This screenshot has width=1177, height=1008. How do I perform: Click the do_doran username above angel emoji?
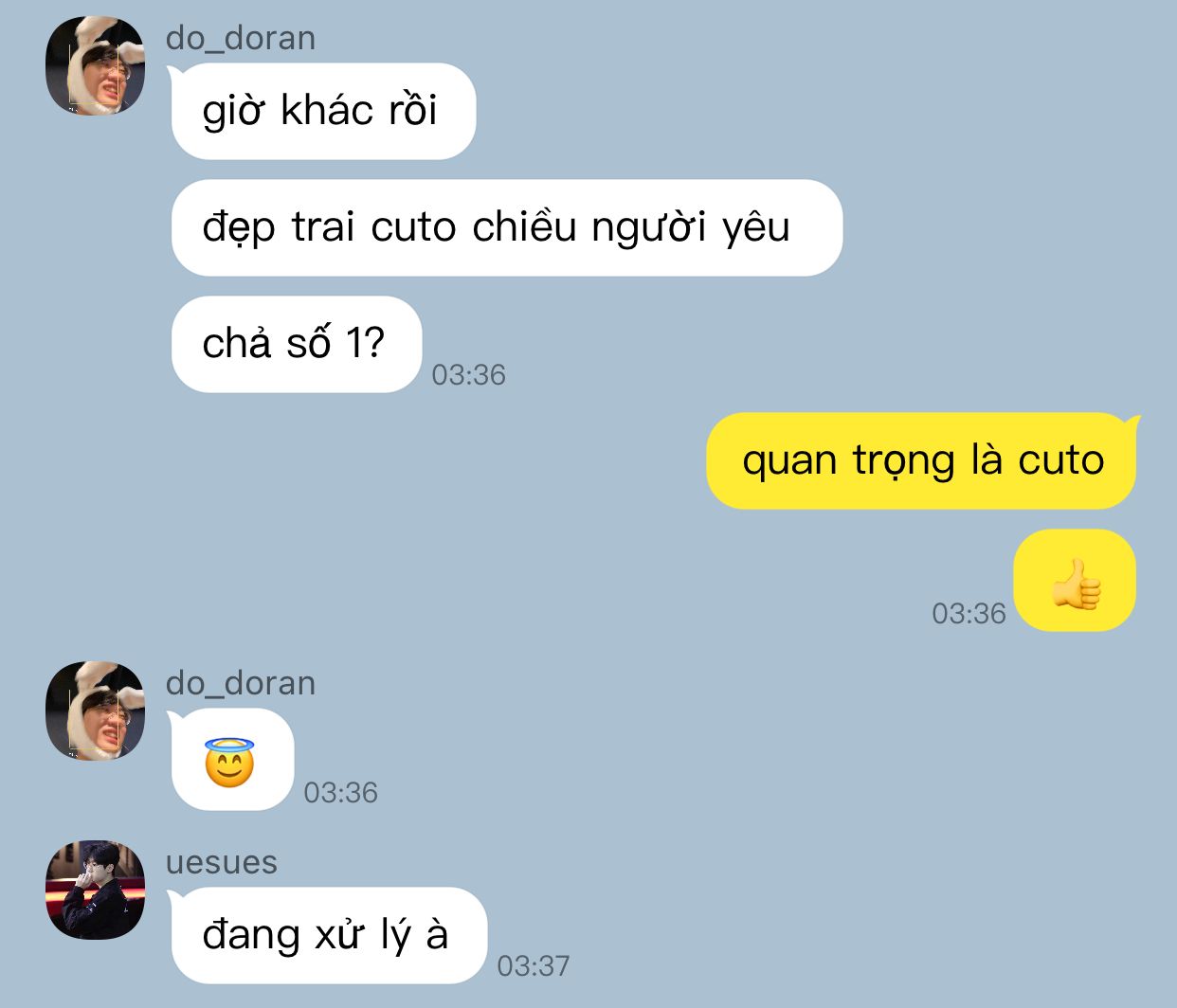click(x=241, y=683)
